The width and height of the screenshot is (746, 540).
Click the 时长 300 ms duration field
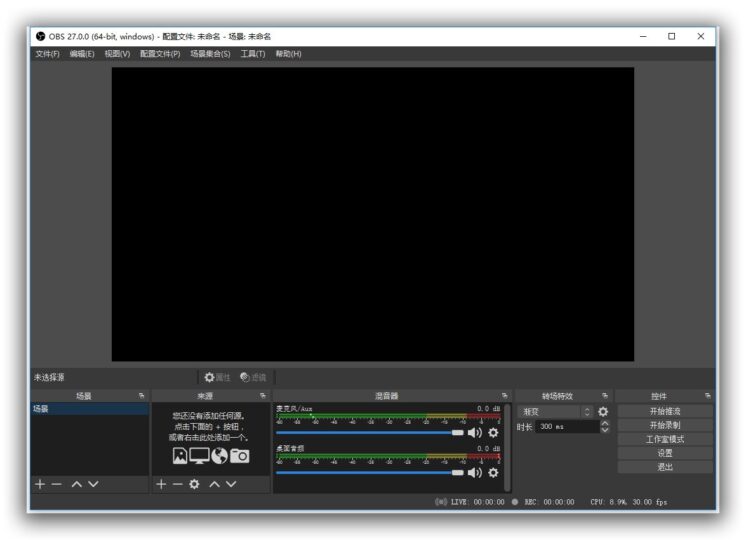coord(566,427)
